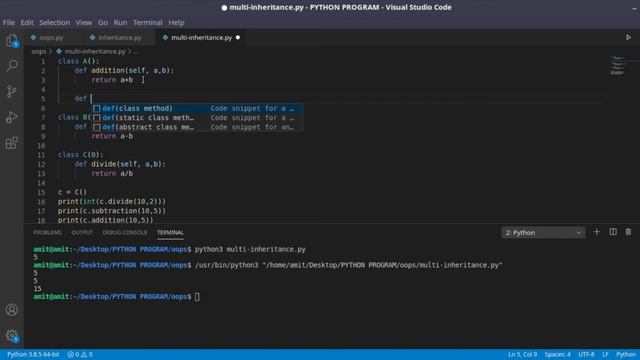Screen dimensions: 640x360
Task: Open the Help menu
Action: [x=176, y=22]
